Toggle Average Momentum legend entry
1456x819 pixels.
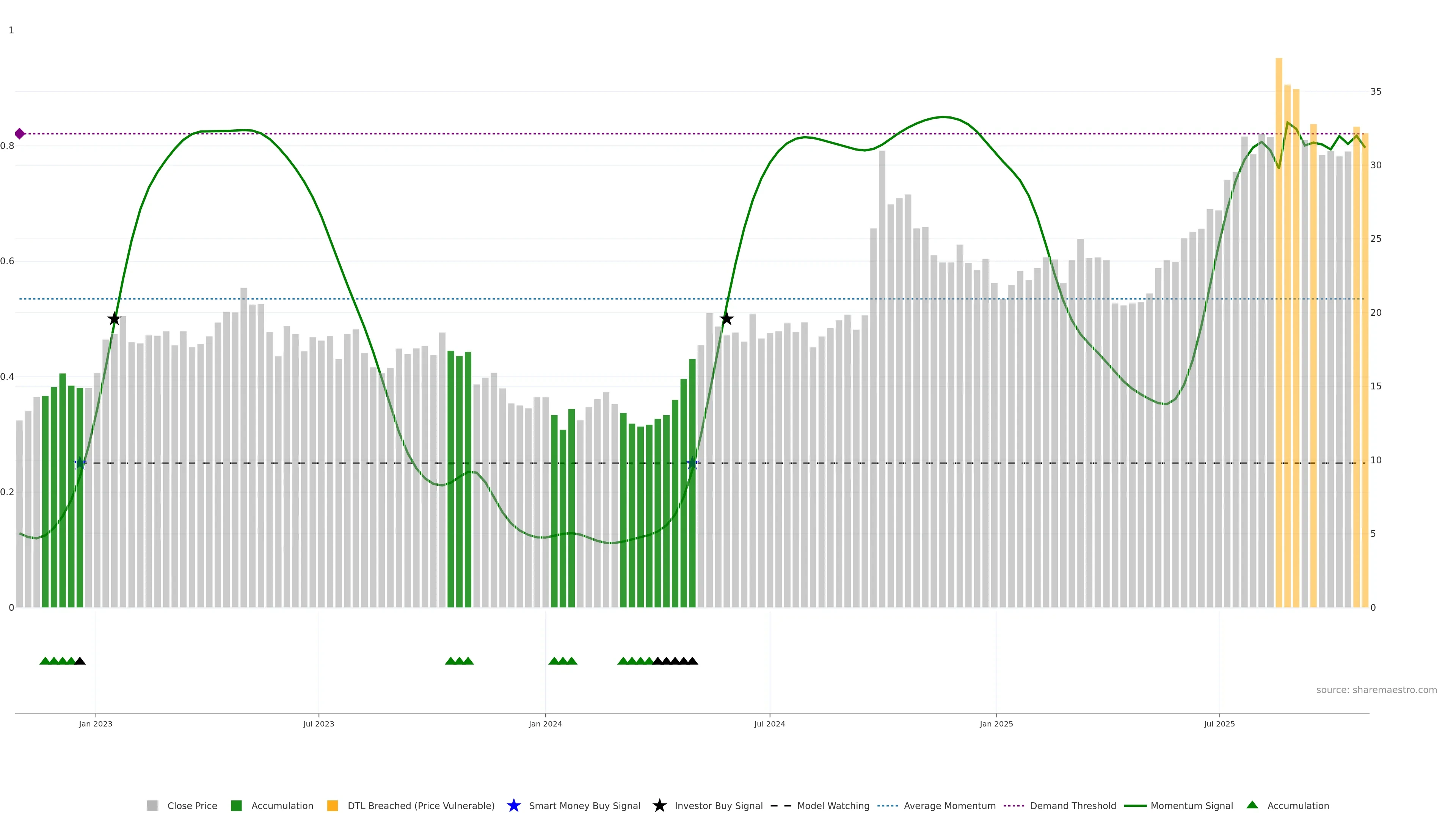coord(949,806)
